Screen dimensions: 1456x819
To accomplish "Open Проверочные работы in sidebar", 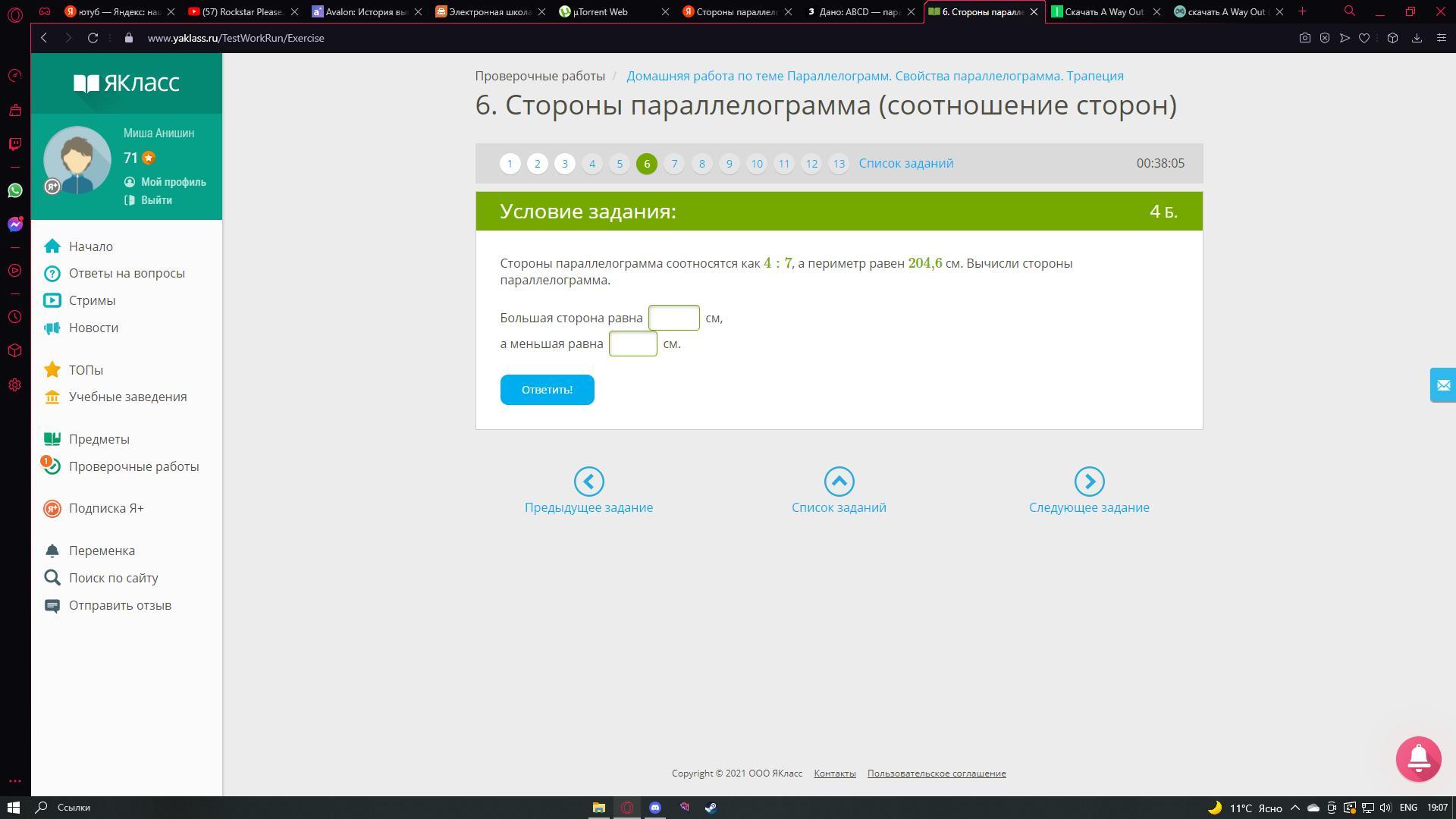I will (x=133, y=466).
